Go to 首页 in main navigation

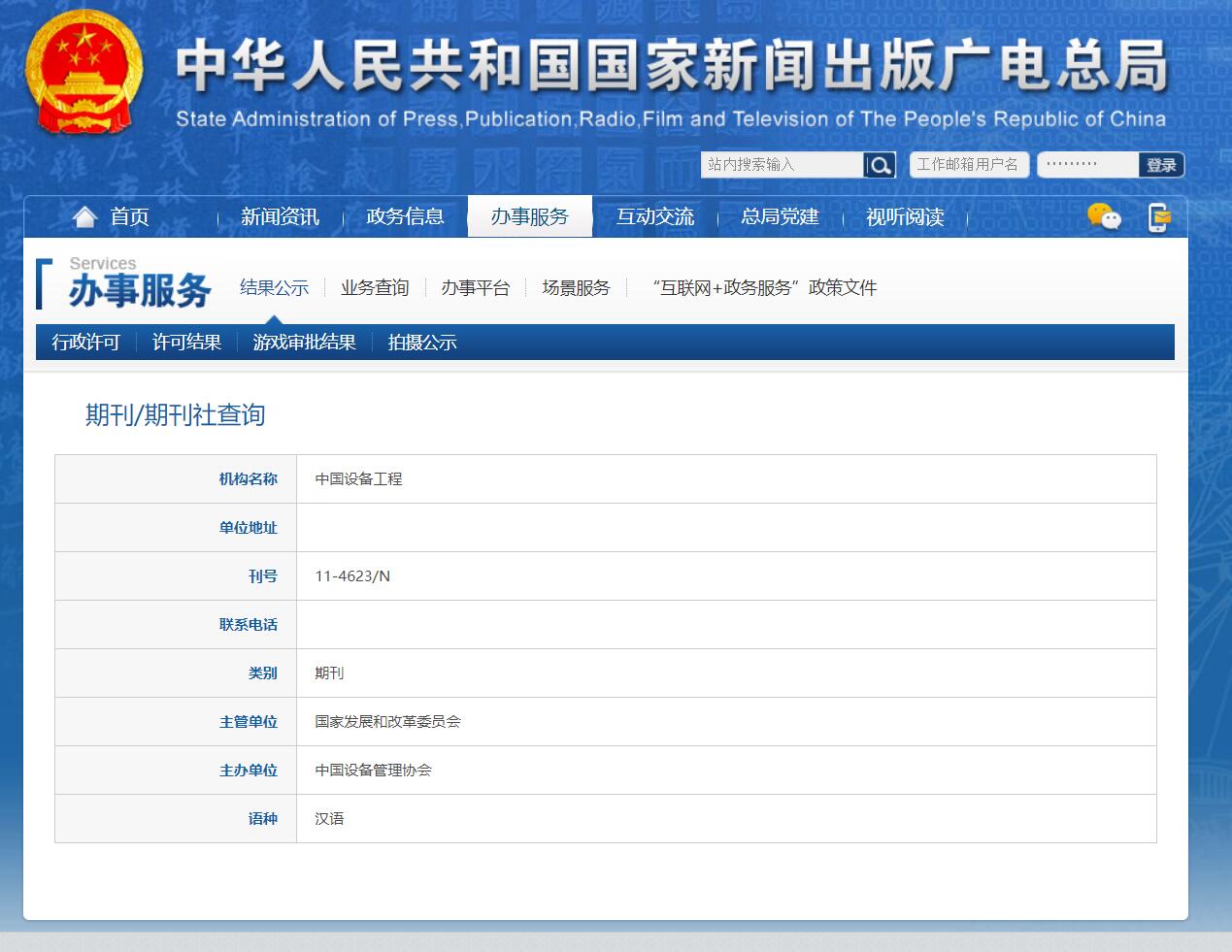click(129, 216)
